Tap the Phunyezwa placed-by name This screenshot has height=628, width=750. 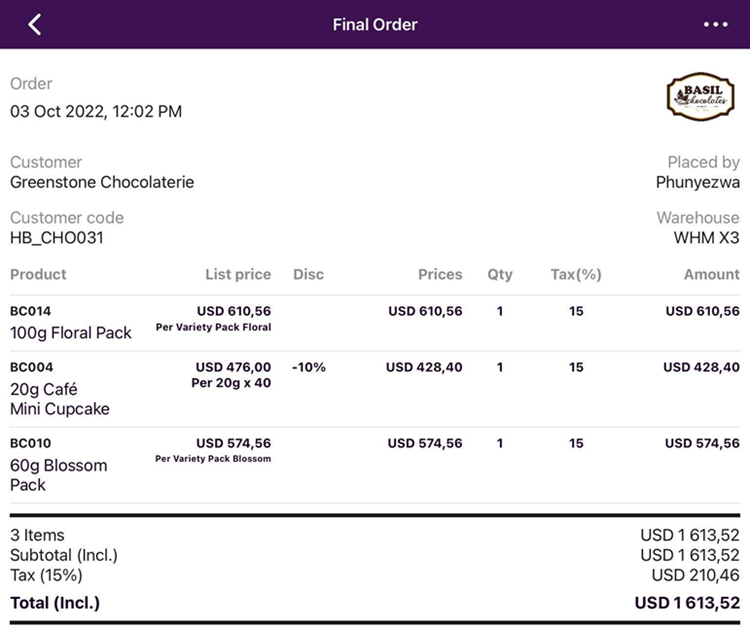[698, 182]
